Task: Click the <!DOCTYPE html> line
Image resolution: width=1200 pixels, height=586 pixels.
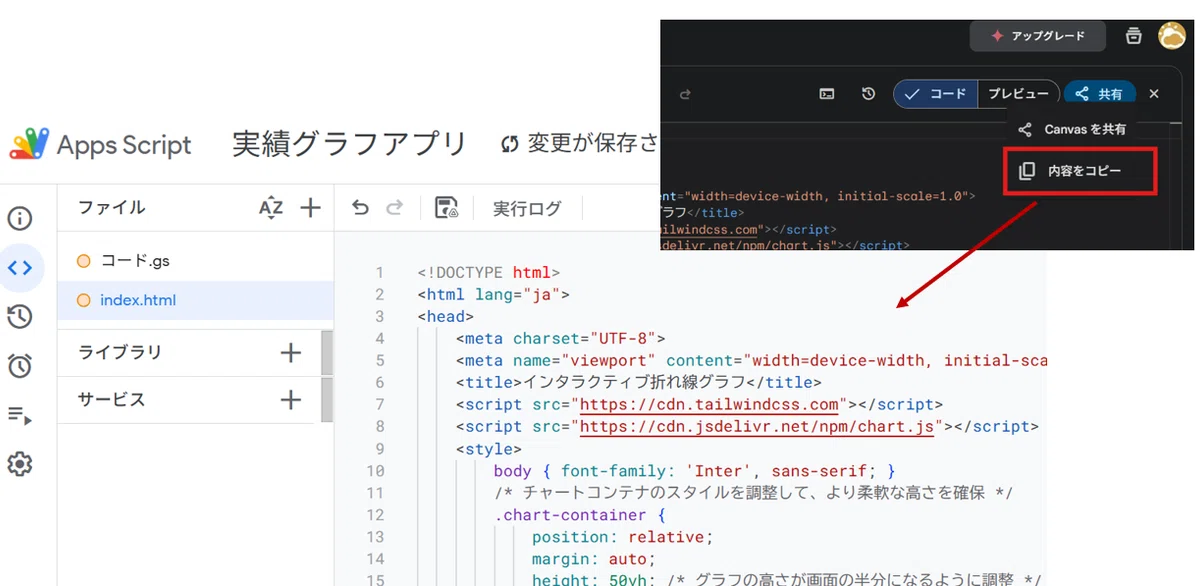Action: click(x=488, y=273)
